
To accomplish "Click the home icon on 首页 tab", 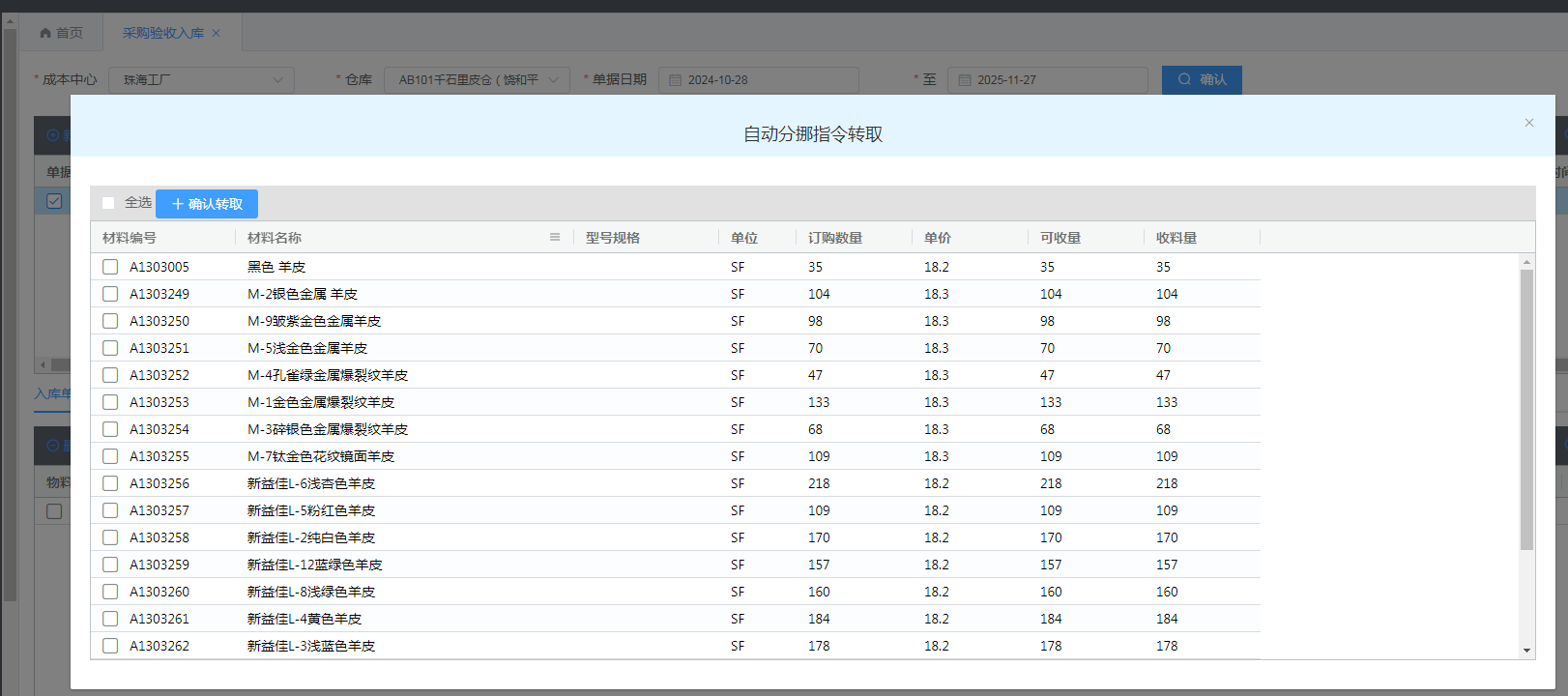I will coord(45,33).
